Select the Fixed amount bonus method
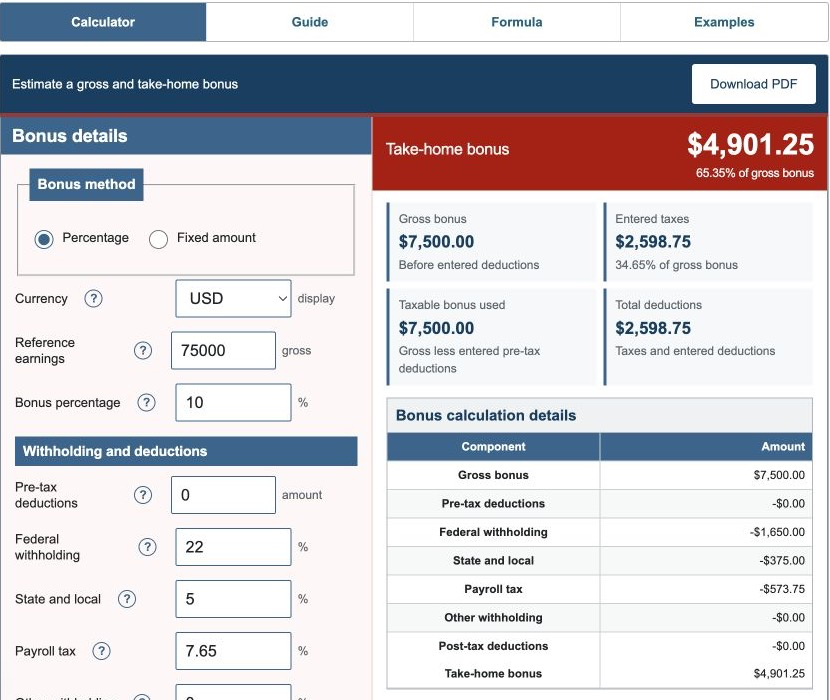This screenshot has width=830, height=700. [x=158, y=239]
